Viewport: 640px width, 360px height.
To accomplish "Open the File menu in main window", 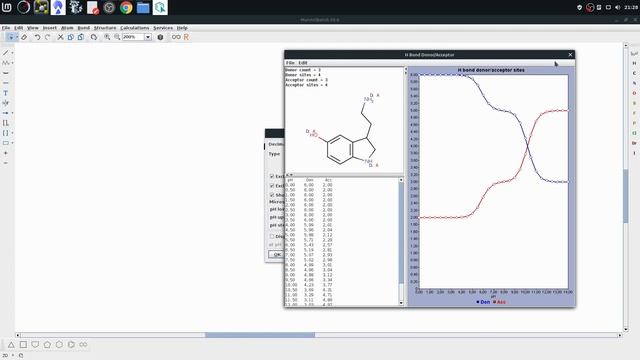I will [x=6, y=28].
